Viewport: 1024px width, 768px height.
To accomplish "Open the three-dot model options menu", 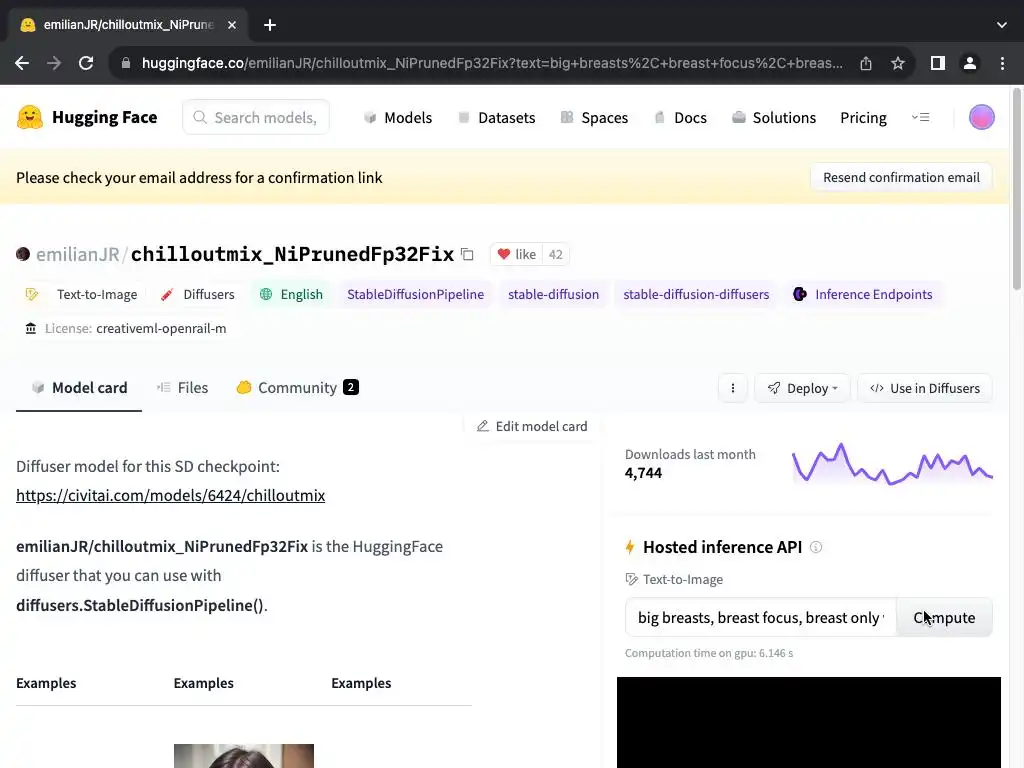I will (x=733, y=389).
